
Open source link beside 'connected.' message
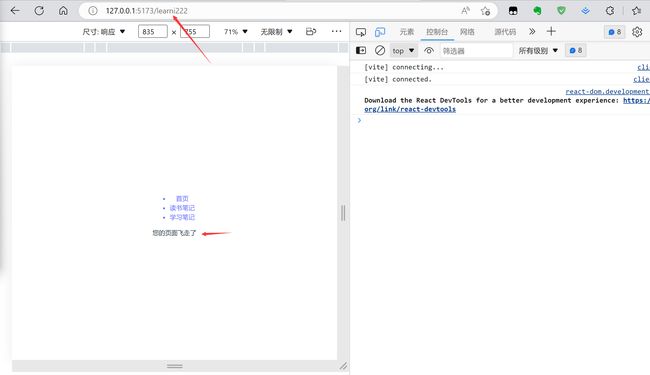point(641,79)
